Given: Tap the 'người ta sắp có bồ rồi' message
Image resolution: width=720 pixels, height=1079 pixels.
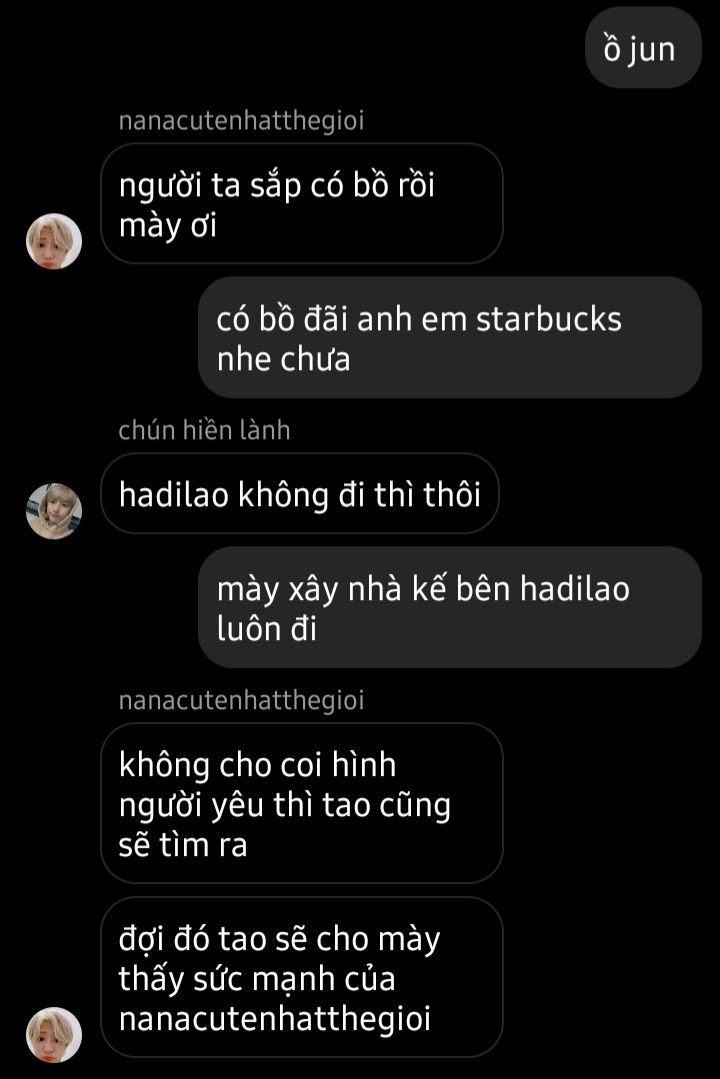Looking at the screenshot, I should (301, 204).
